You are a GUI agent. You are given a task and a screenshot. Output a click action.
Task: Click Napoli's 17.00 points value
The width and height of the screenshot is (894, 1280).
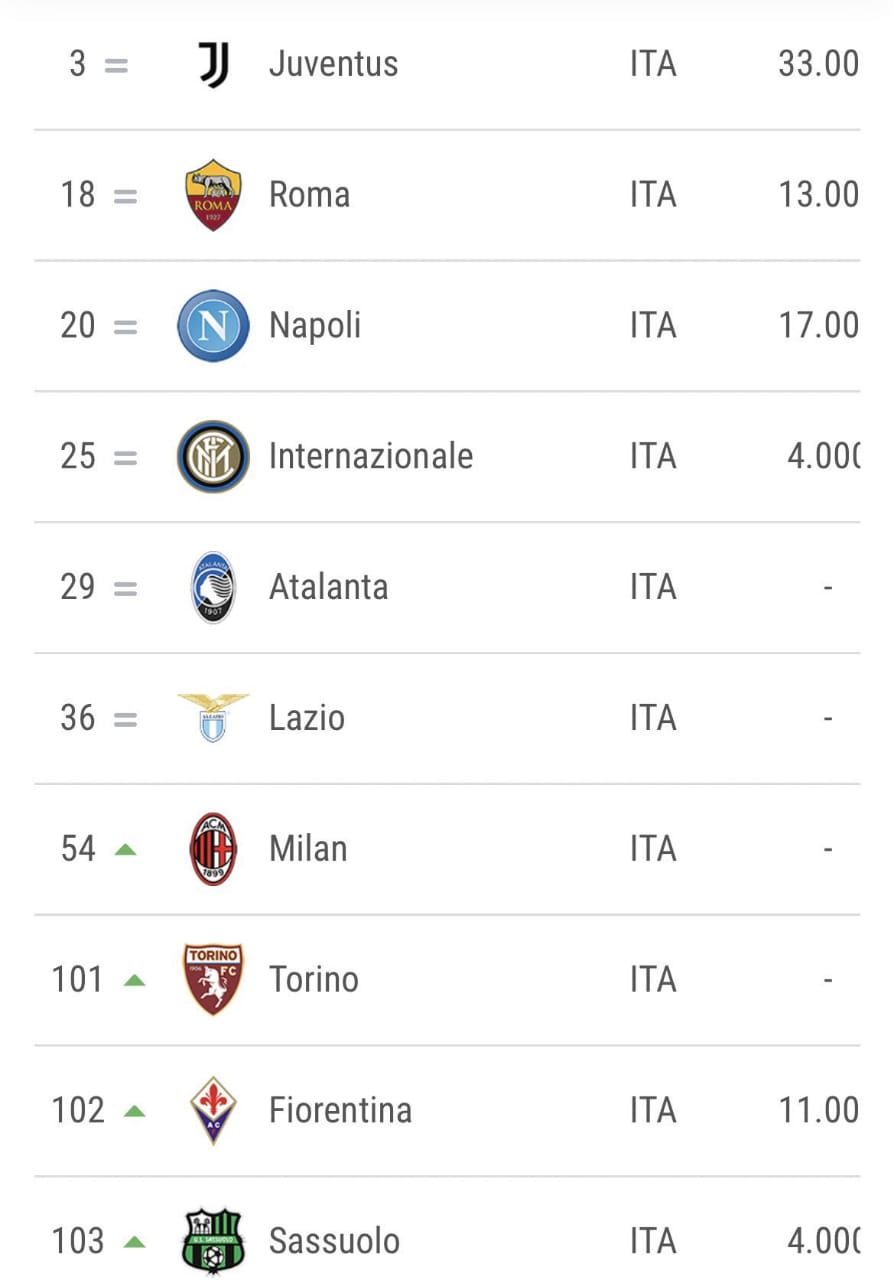pyautogui.click(x=818, y=326)
